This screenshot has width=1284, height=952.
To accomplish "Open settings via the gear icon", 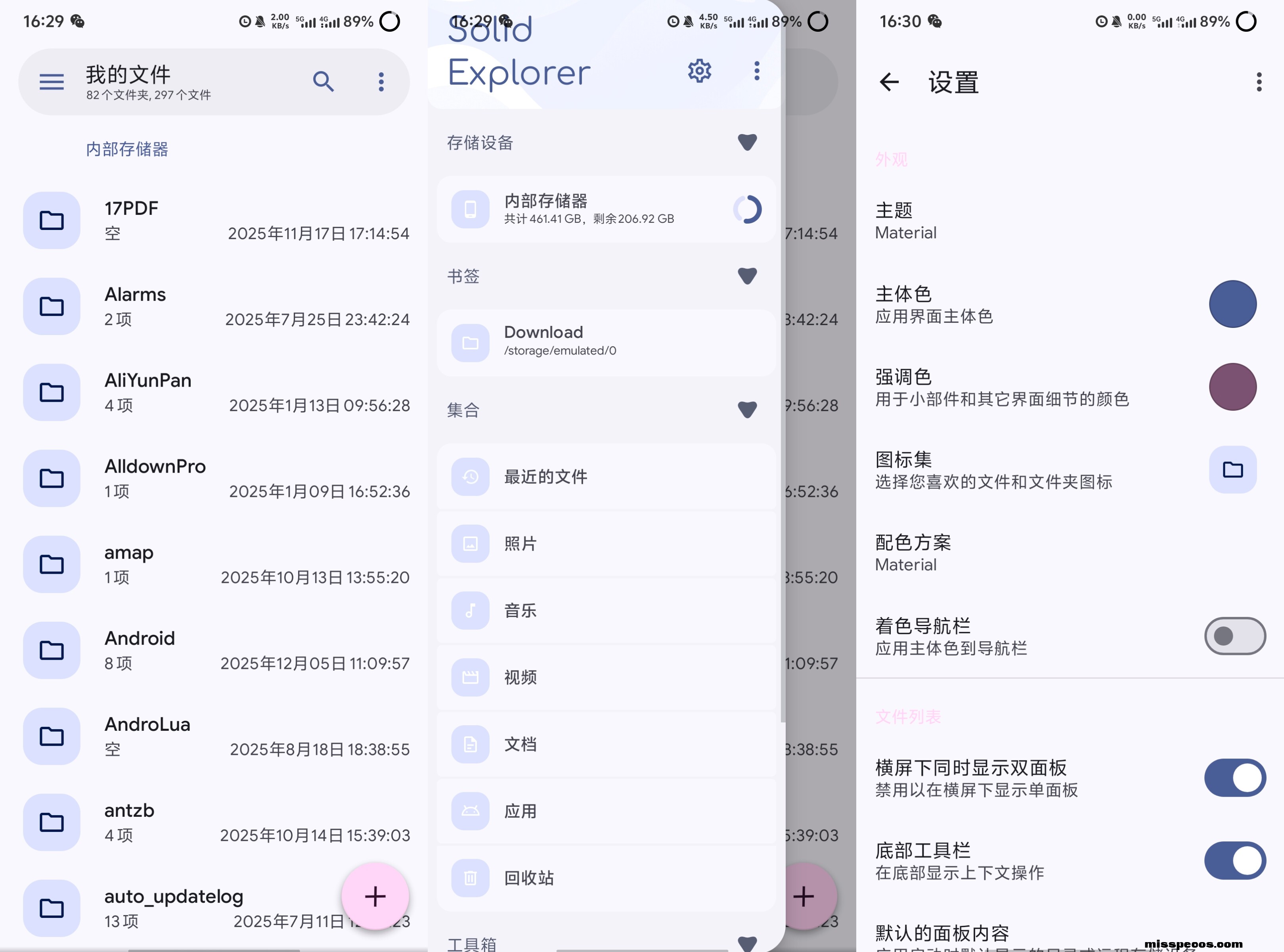I will [699, 71].
